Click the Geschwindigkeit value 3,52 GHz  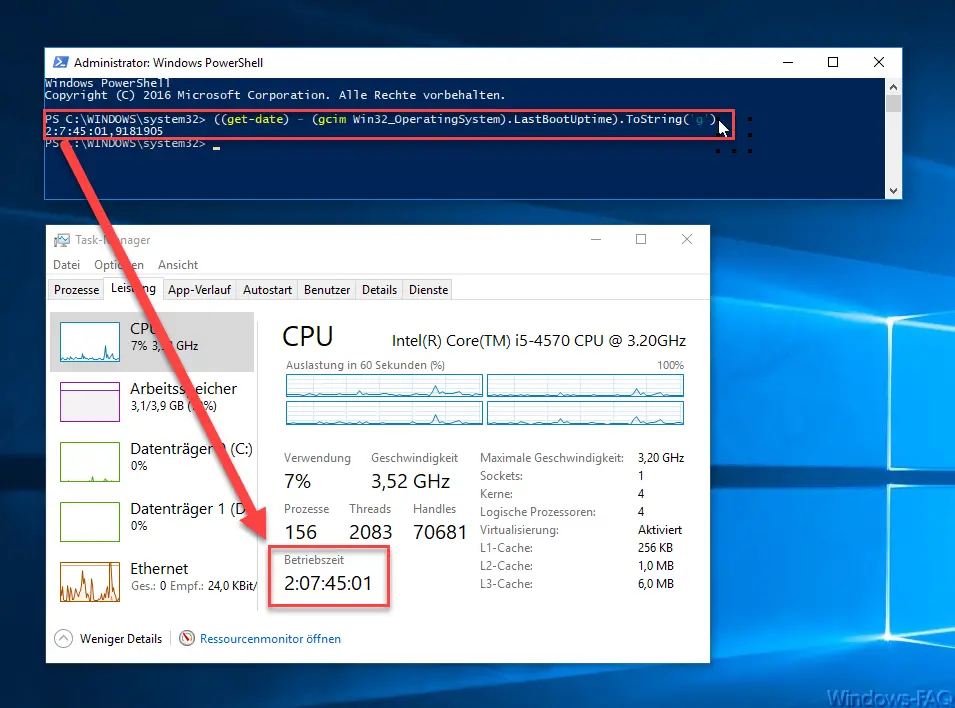pyautogui.click(x=411, y=481)
